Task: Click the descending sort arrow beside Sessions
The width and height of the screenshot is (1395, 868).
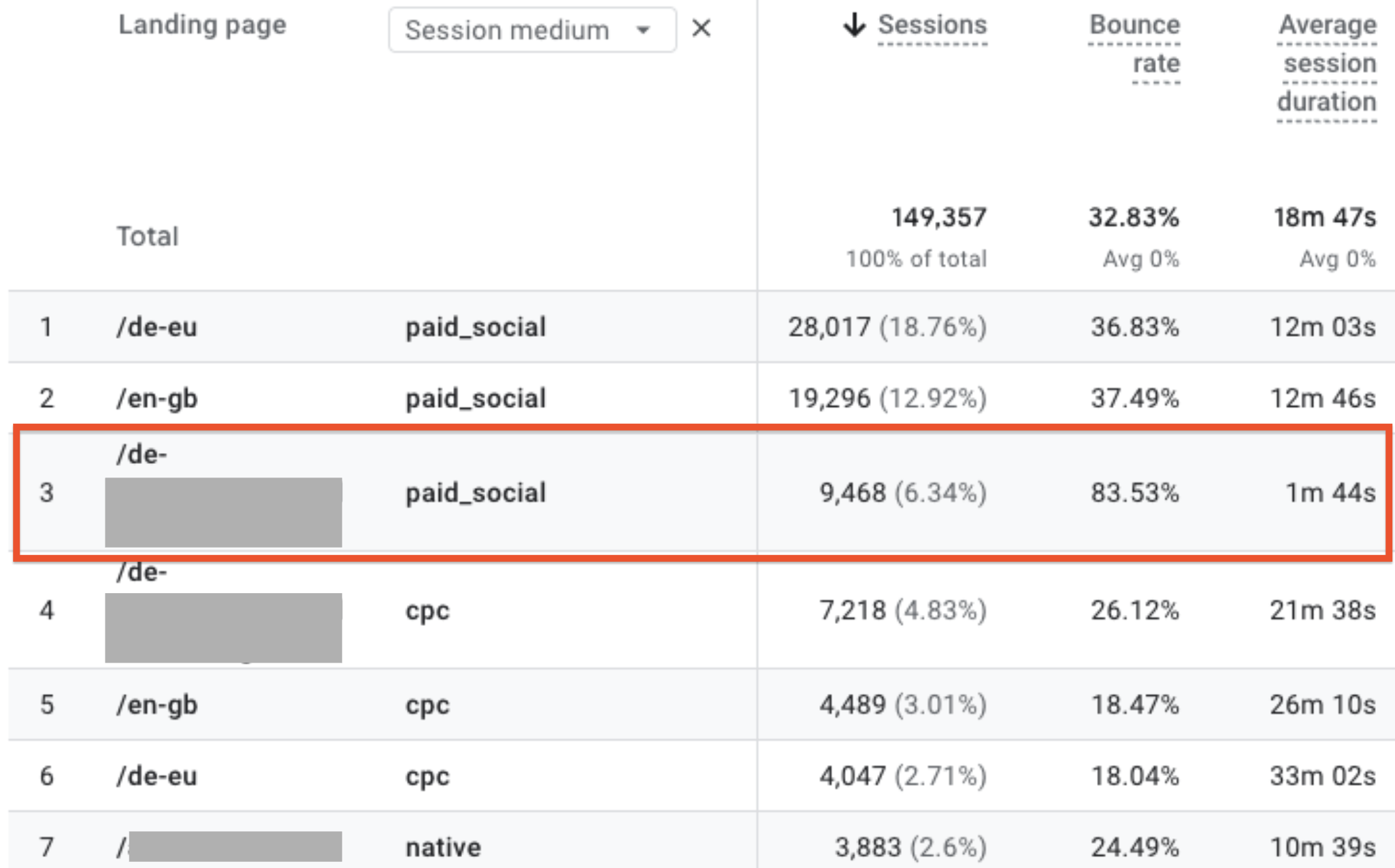Action: [x=854, y=25]
